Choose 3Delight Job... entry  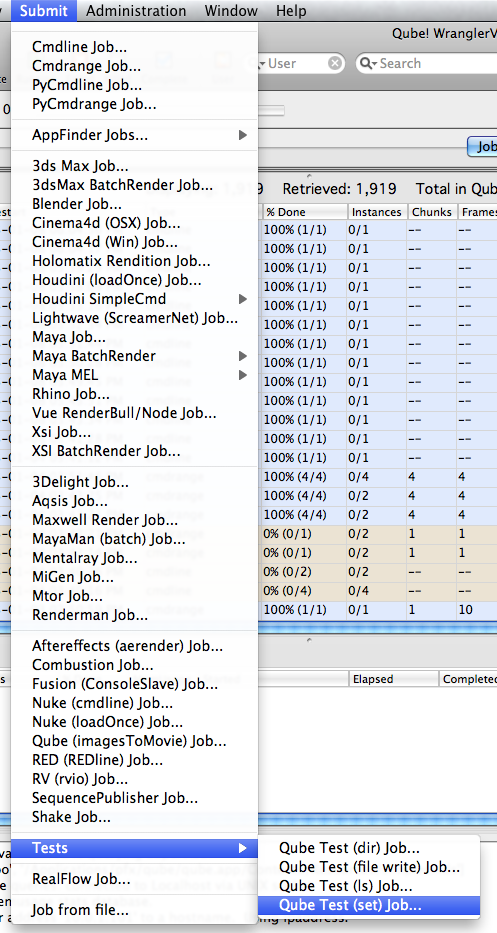click(x=135, y=482)
